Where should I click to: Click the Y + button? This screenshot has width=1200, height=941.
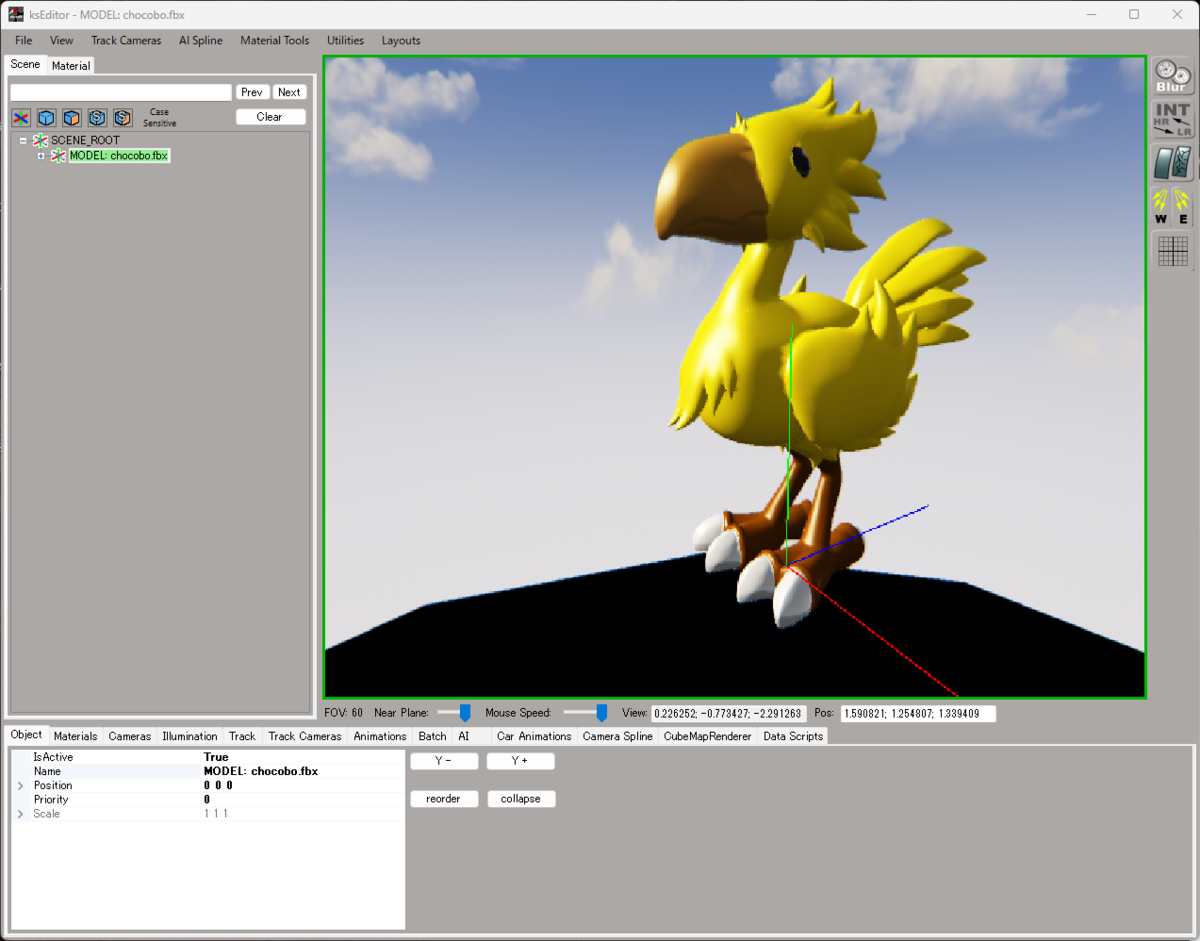(x=520, y=761)
